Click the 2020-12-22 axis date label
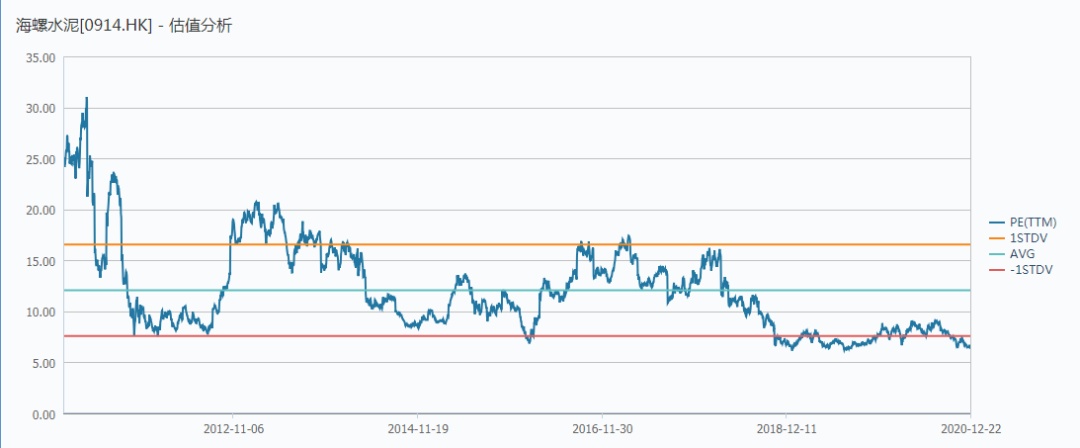 970,428
